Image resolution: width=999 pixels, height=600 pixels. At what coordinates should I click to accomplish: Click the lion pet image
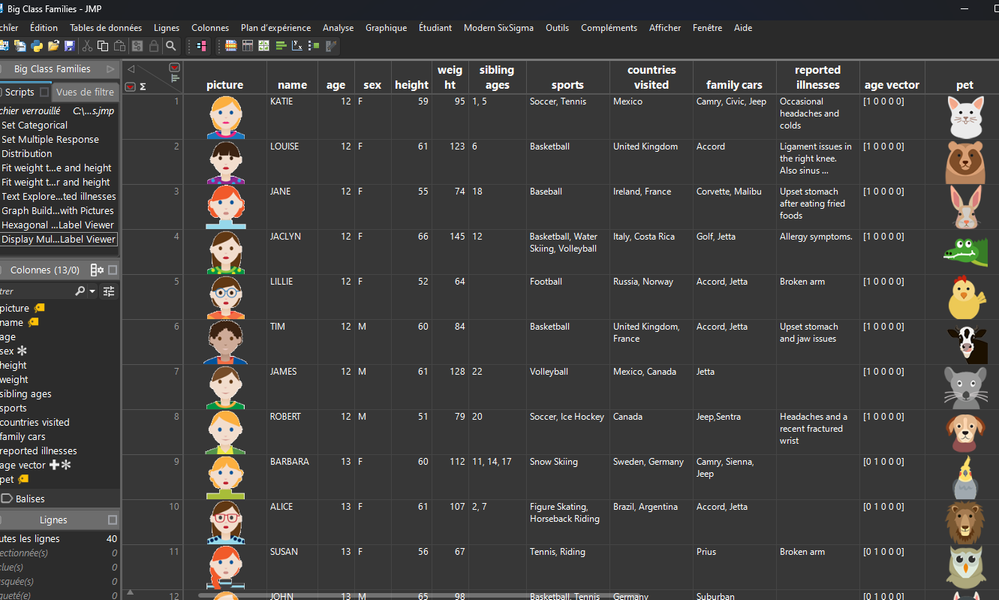coord(965,522)
